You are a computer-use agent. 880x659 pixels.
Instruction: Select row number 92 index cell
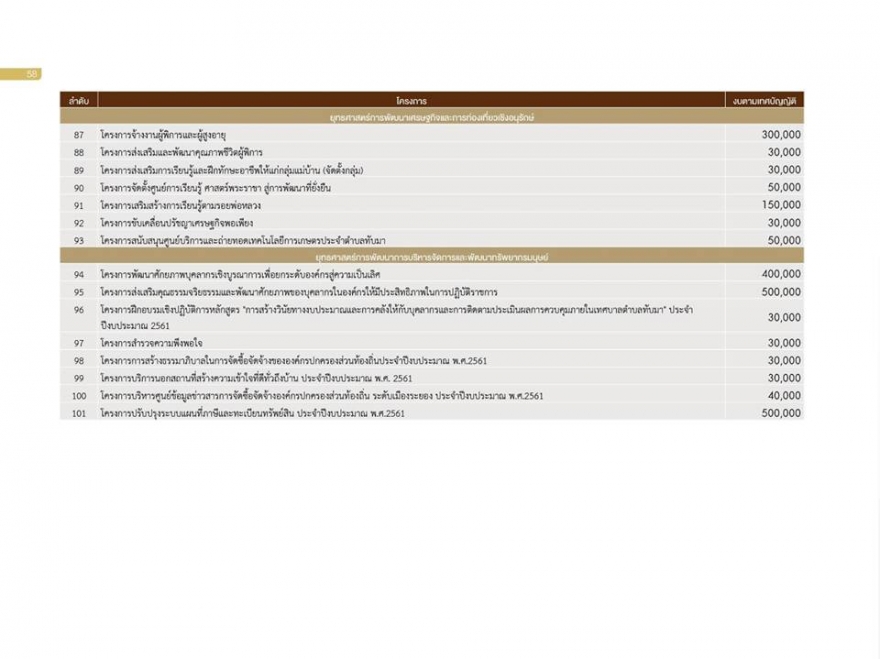pyautogui.click(x=79, y=223)
